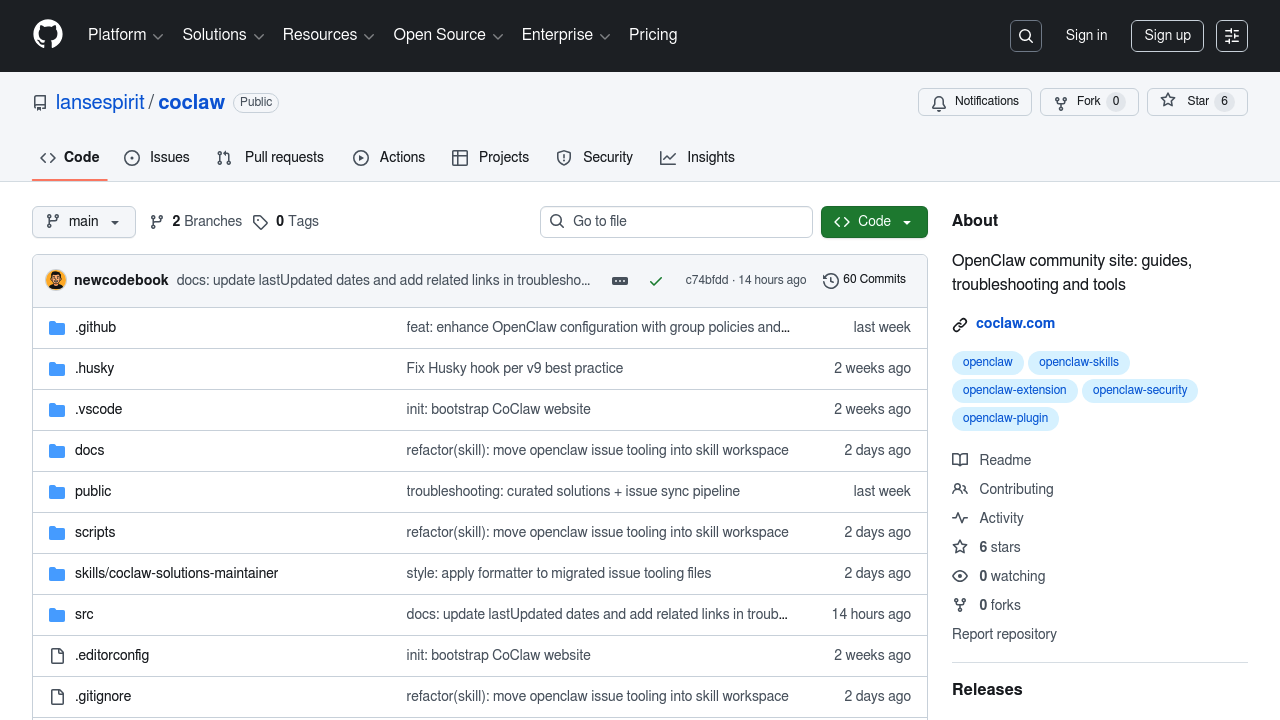
Task: View the repository Tags
Action: 286,221
